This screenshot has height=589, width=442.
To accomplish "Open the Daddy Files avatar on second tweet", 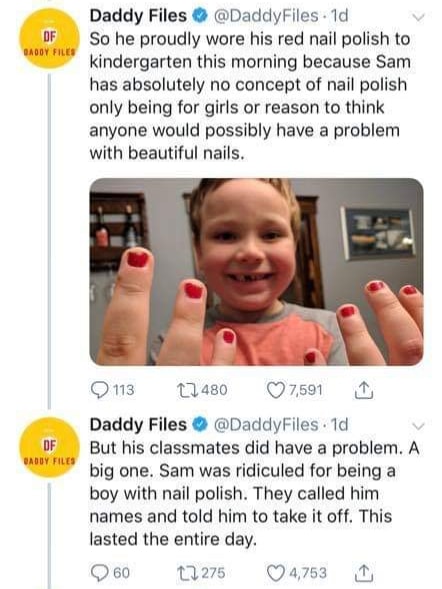I will coord(49,447).
